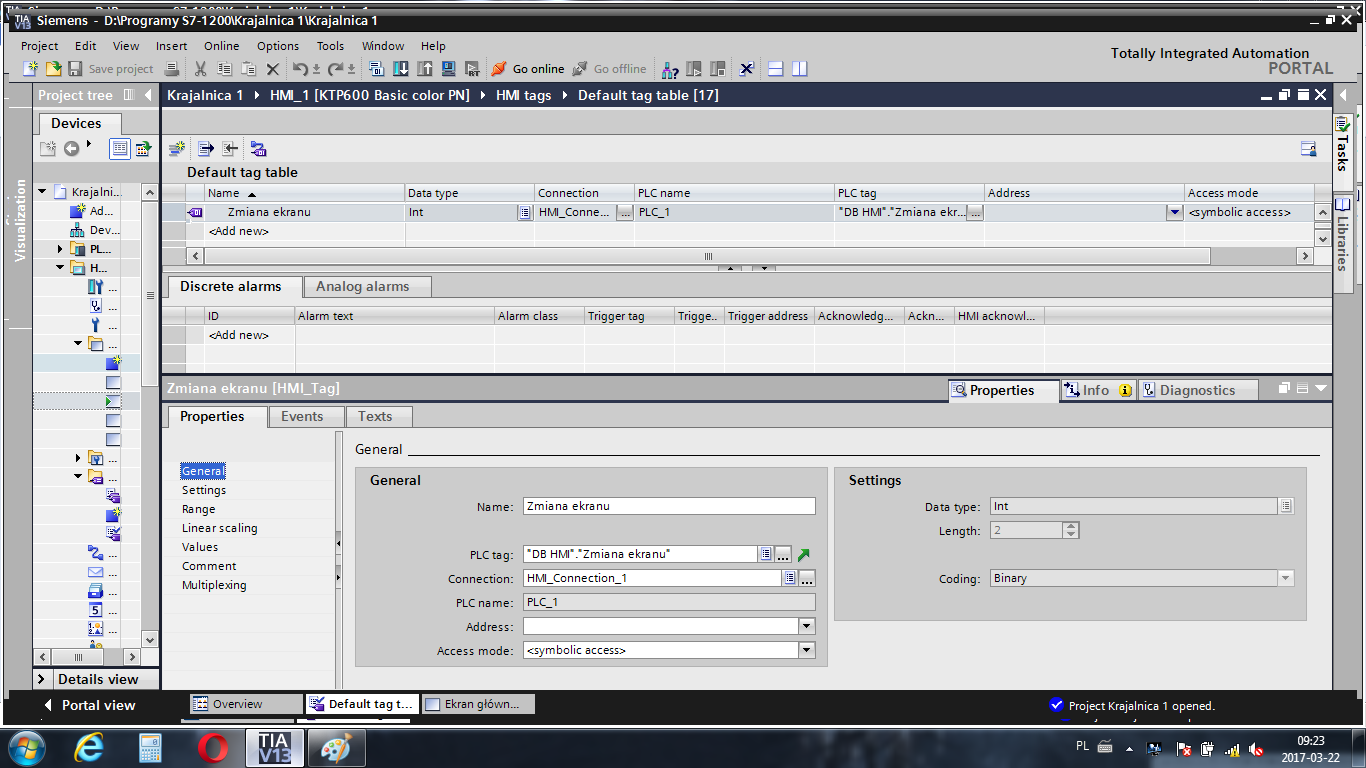This screenshot has height=768, width=1366.
Task: Open the Address dropdown in the tag table row
Action: coord(1174,212)
